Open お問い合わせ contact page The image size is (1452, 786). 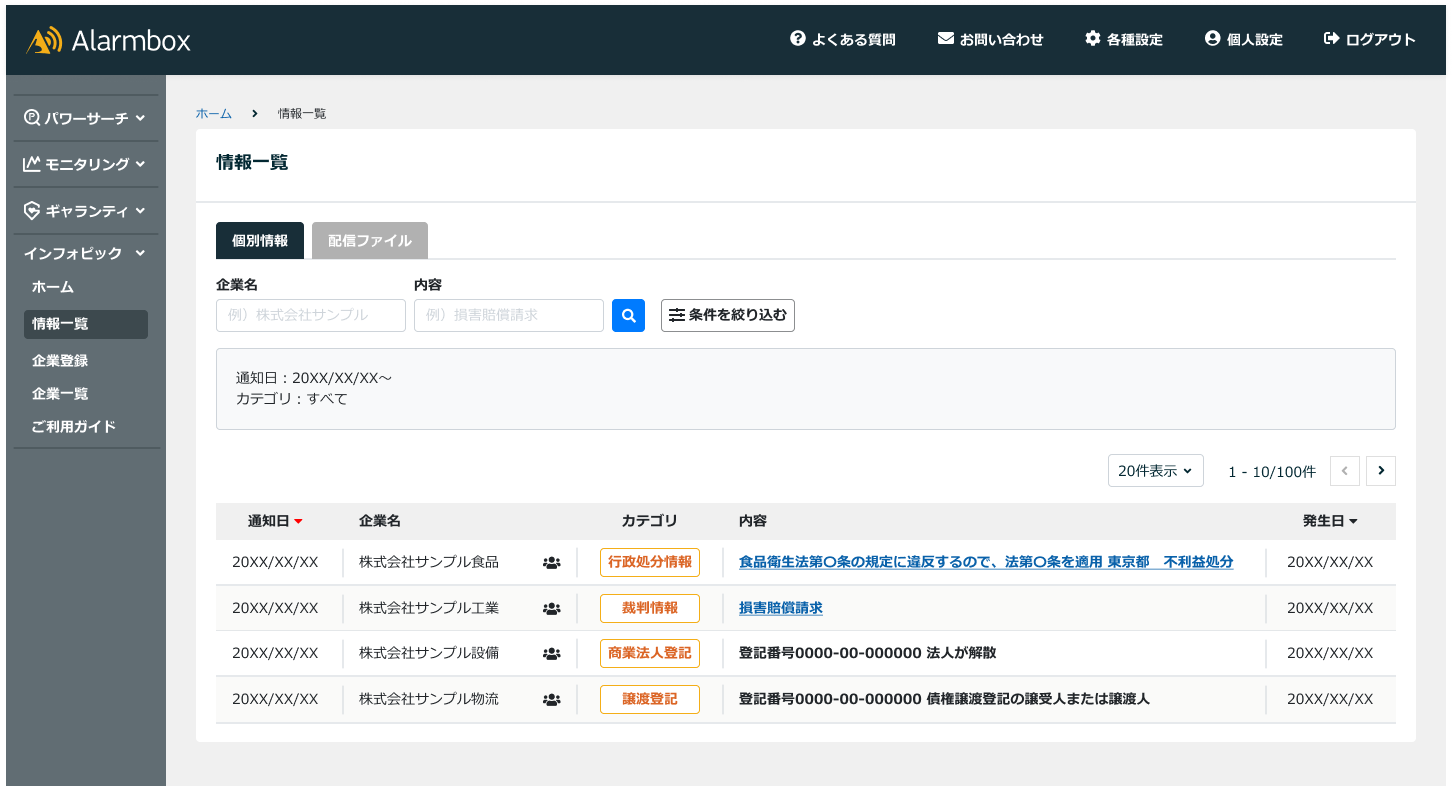coord(990,40)
